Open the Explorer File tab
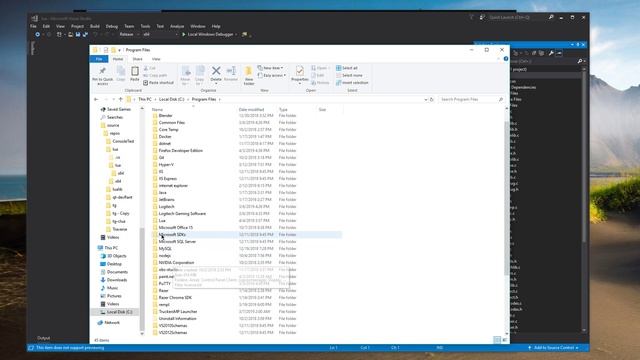 [x=99, y=59]
